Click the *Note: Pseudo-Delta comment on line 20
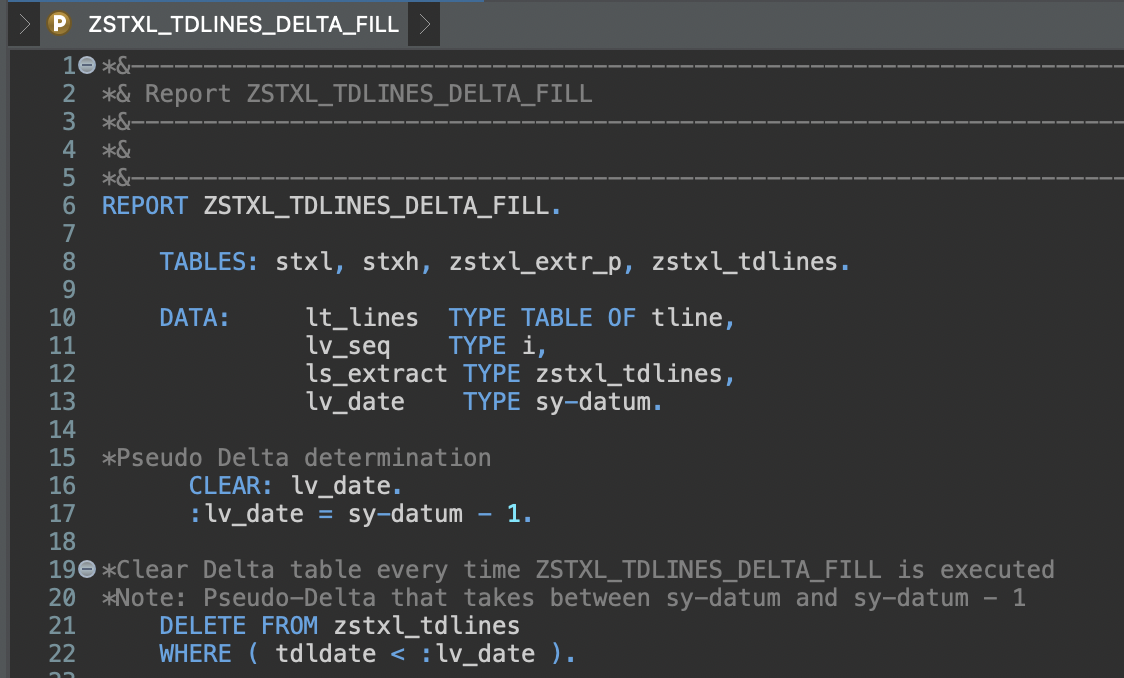Image resolution: width=1124 pixels, height=678 pixels. 563,597
